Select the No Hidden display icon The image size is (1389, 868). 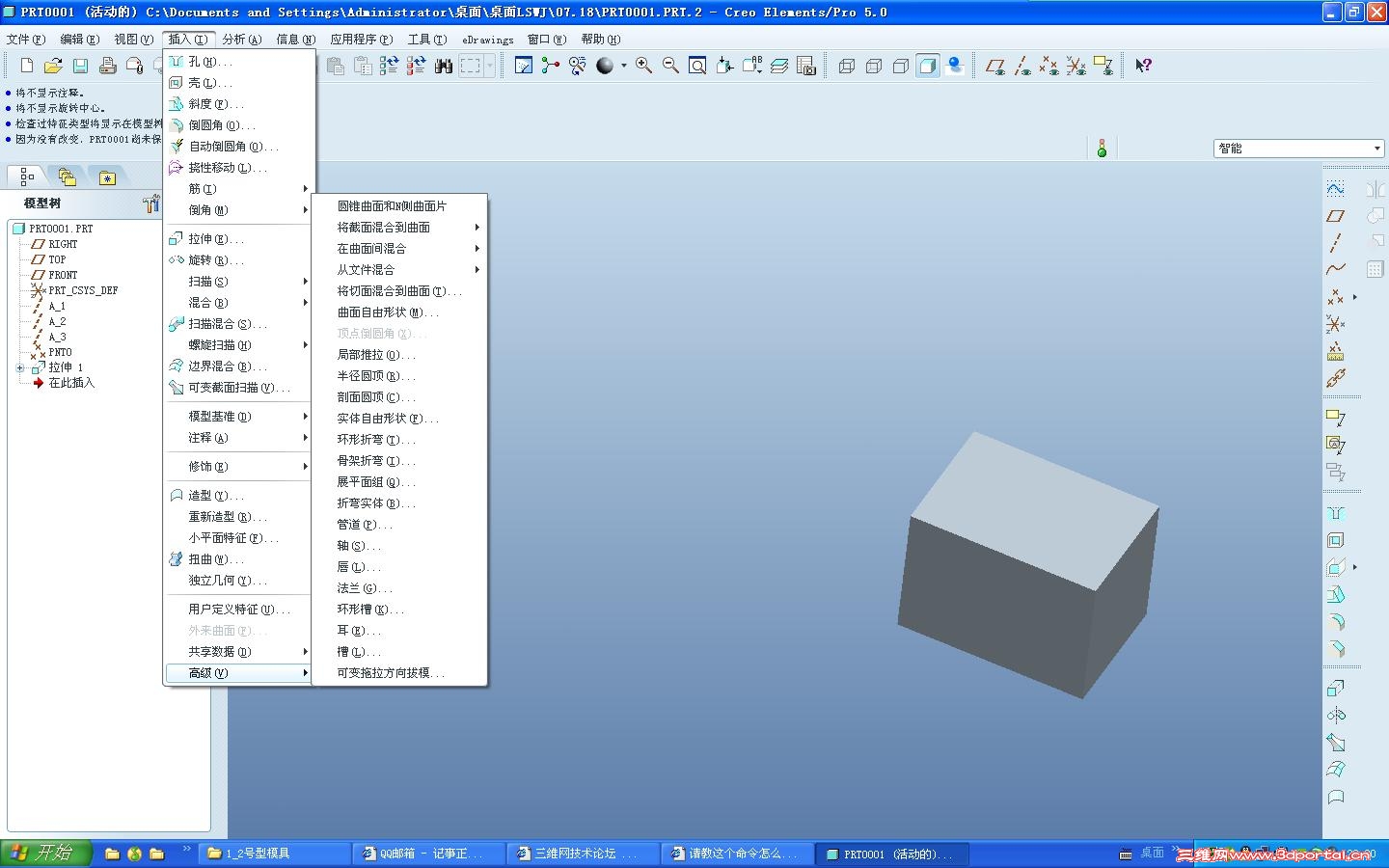[901, 66]
